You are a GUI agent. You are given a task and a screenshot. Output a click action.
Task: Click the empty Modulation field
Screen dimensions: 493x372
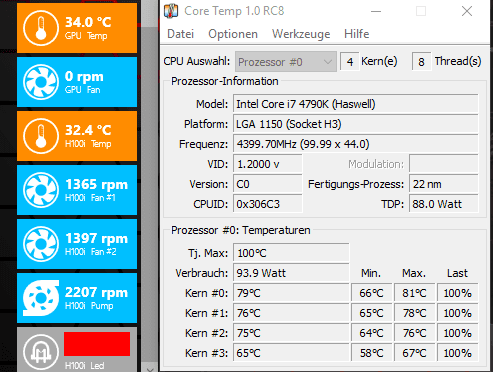pos(444,164)
